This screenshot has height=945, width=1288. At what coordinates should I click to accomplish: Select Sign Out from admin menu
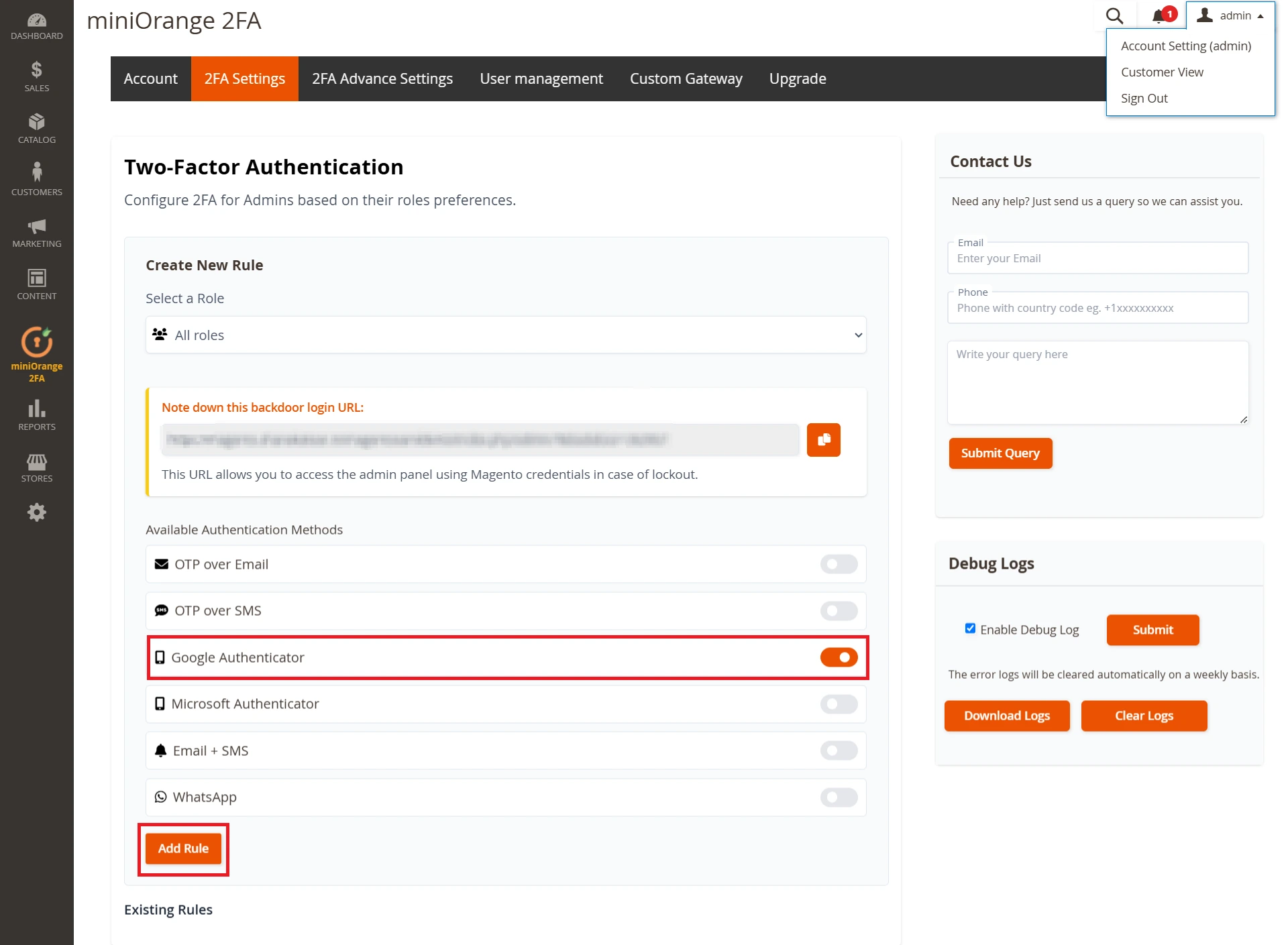tap(1144, 98)
